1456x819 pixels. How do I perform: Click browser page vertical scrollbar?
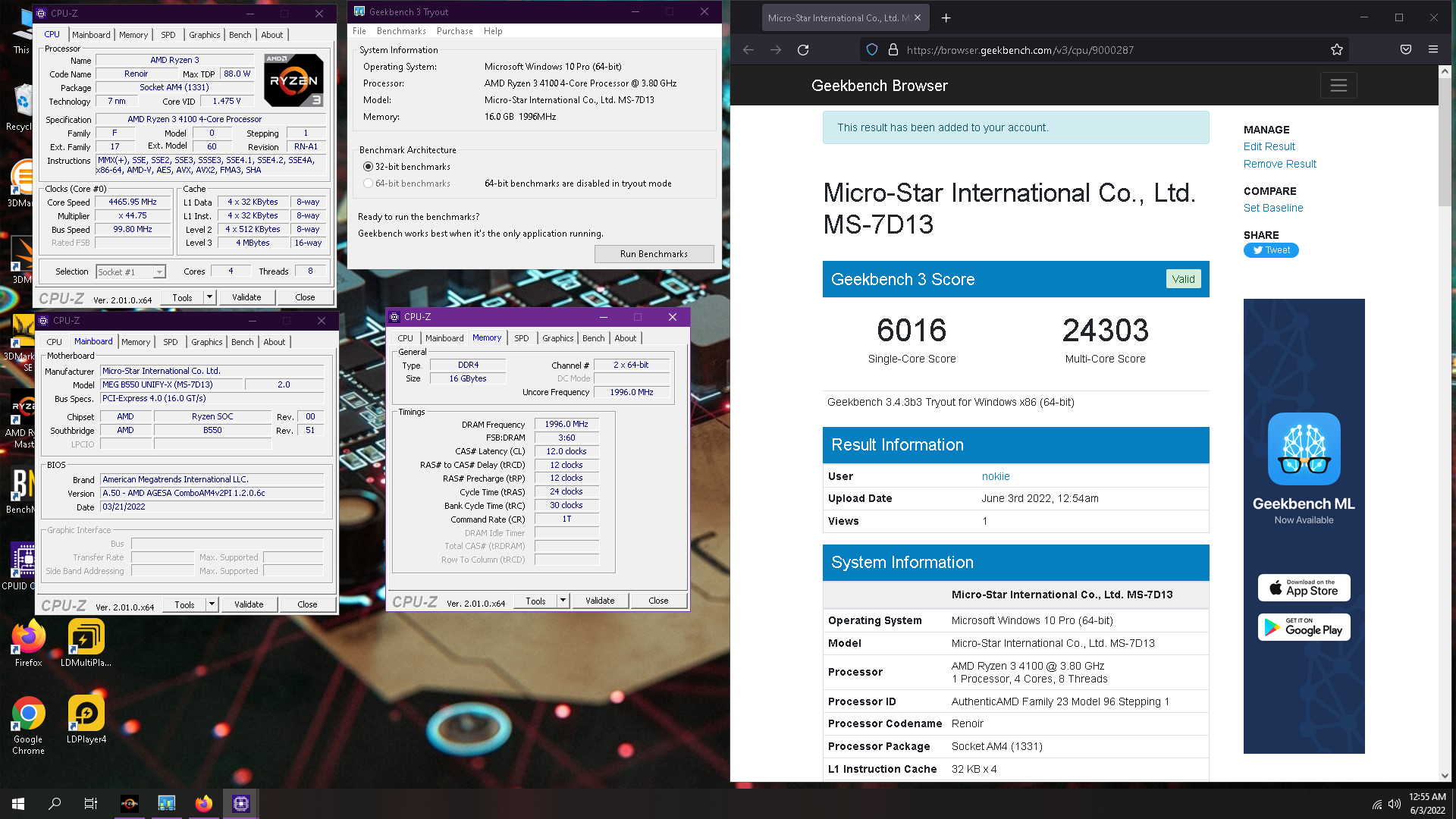click(1445, 140)
